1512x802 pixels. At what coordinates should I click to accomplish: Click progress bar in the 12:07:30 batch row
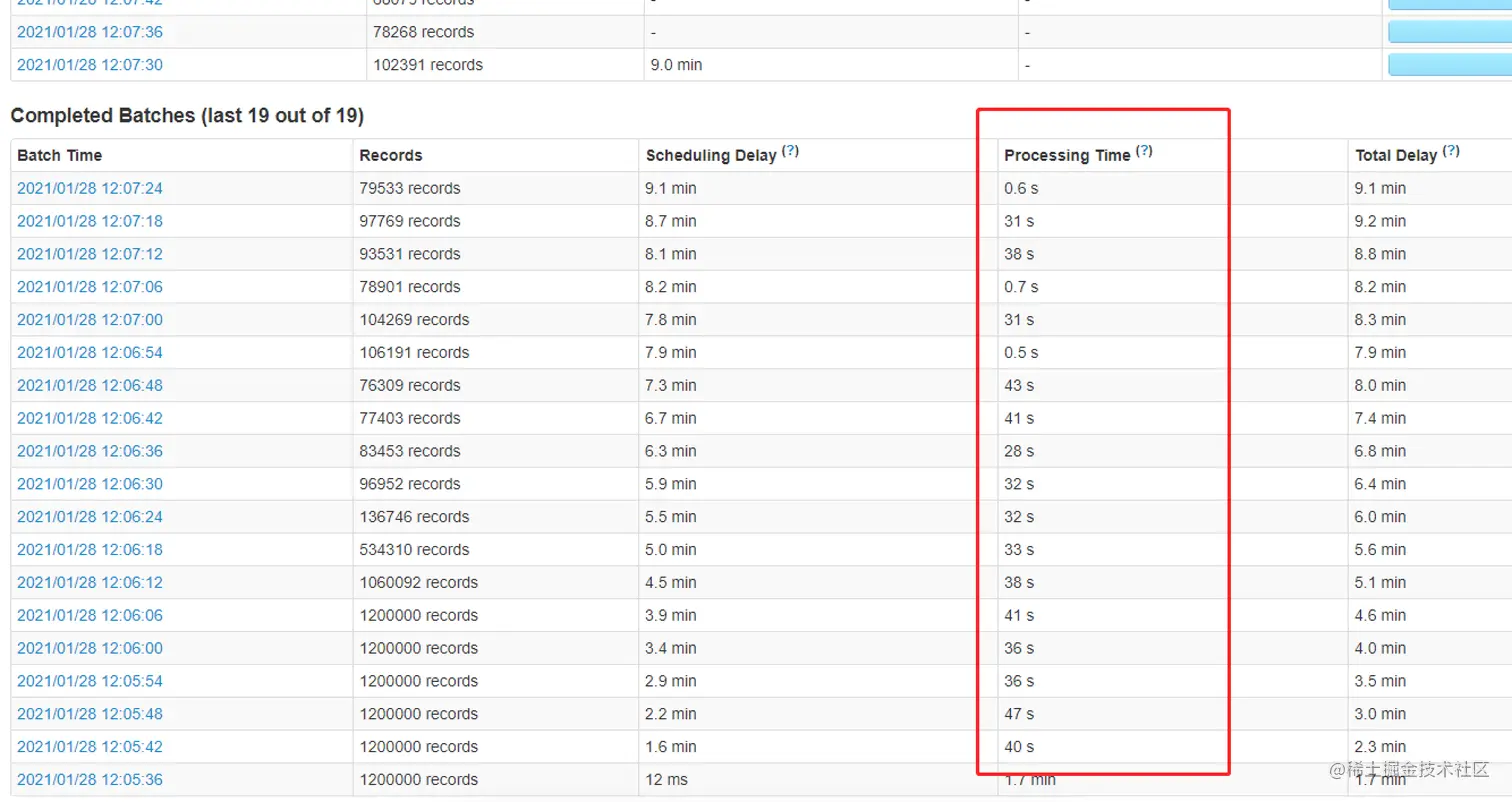[x=1450, y=65]
